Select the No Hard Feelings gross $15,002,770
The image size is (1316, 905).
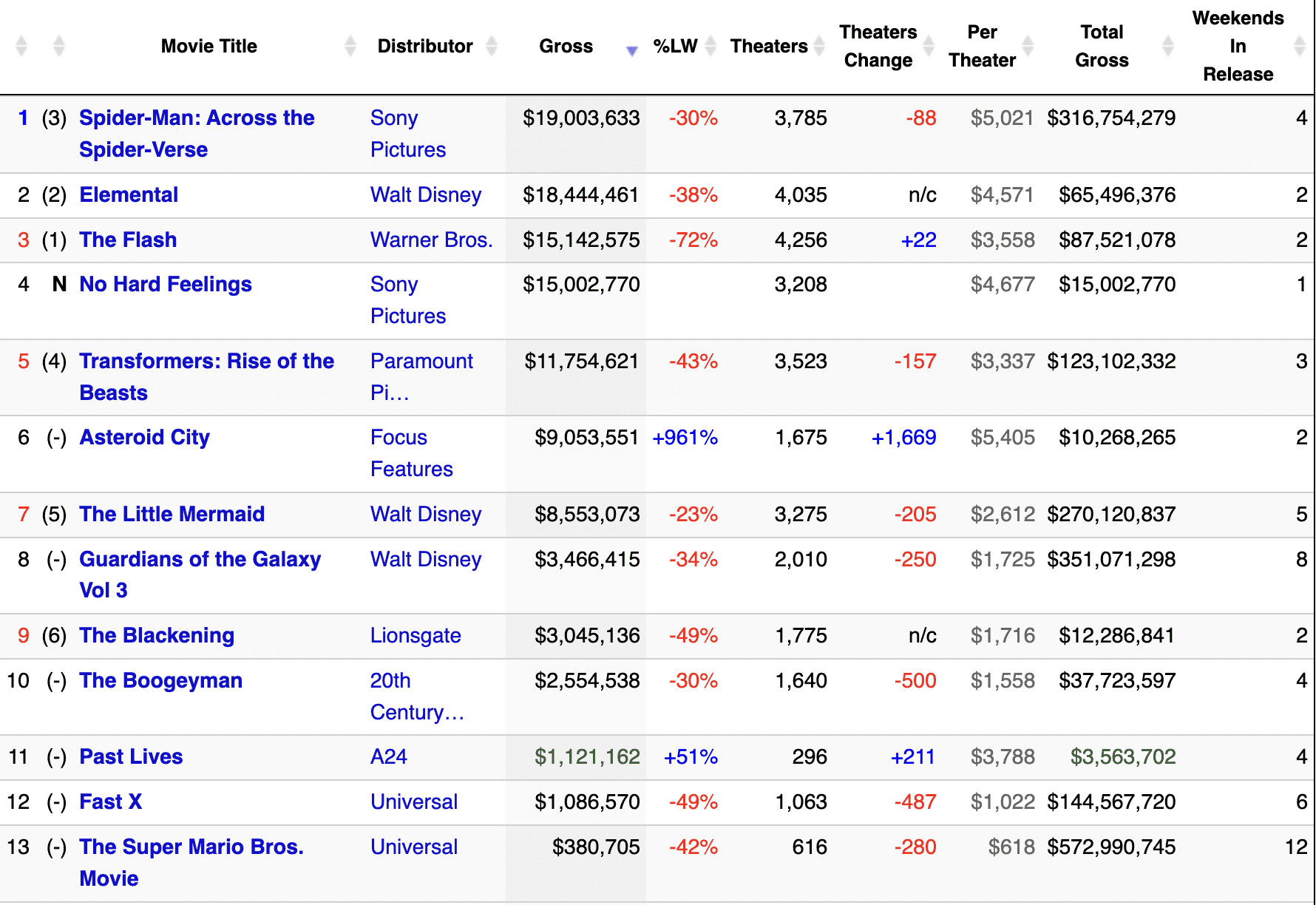point(581,284)
